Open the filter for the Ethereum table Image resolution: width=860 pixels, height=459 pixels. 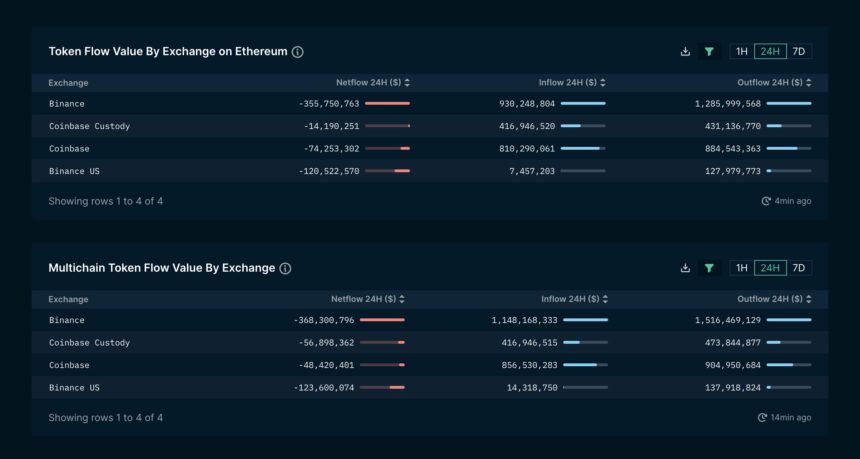[x=709, y=51]
